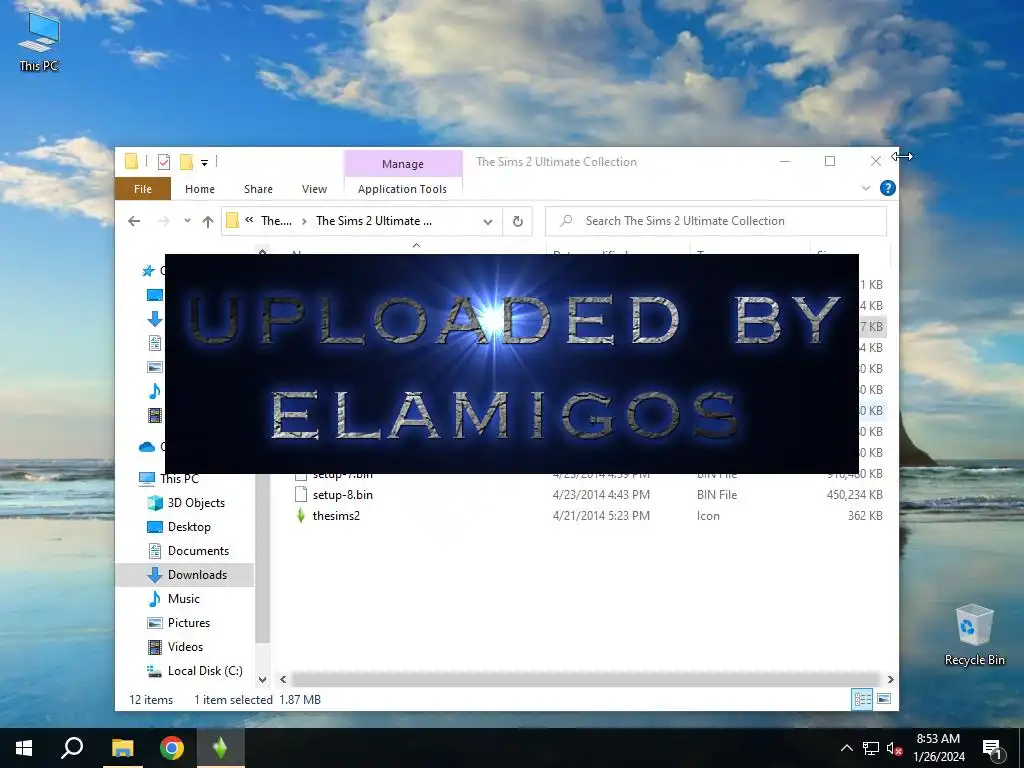
Task: Open Videos in navigation pane
Action: 185,647
